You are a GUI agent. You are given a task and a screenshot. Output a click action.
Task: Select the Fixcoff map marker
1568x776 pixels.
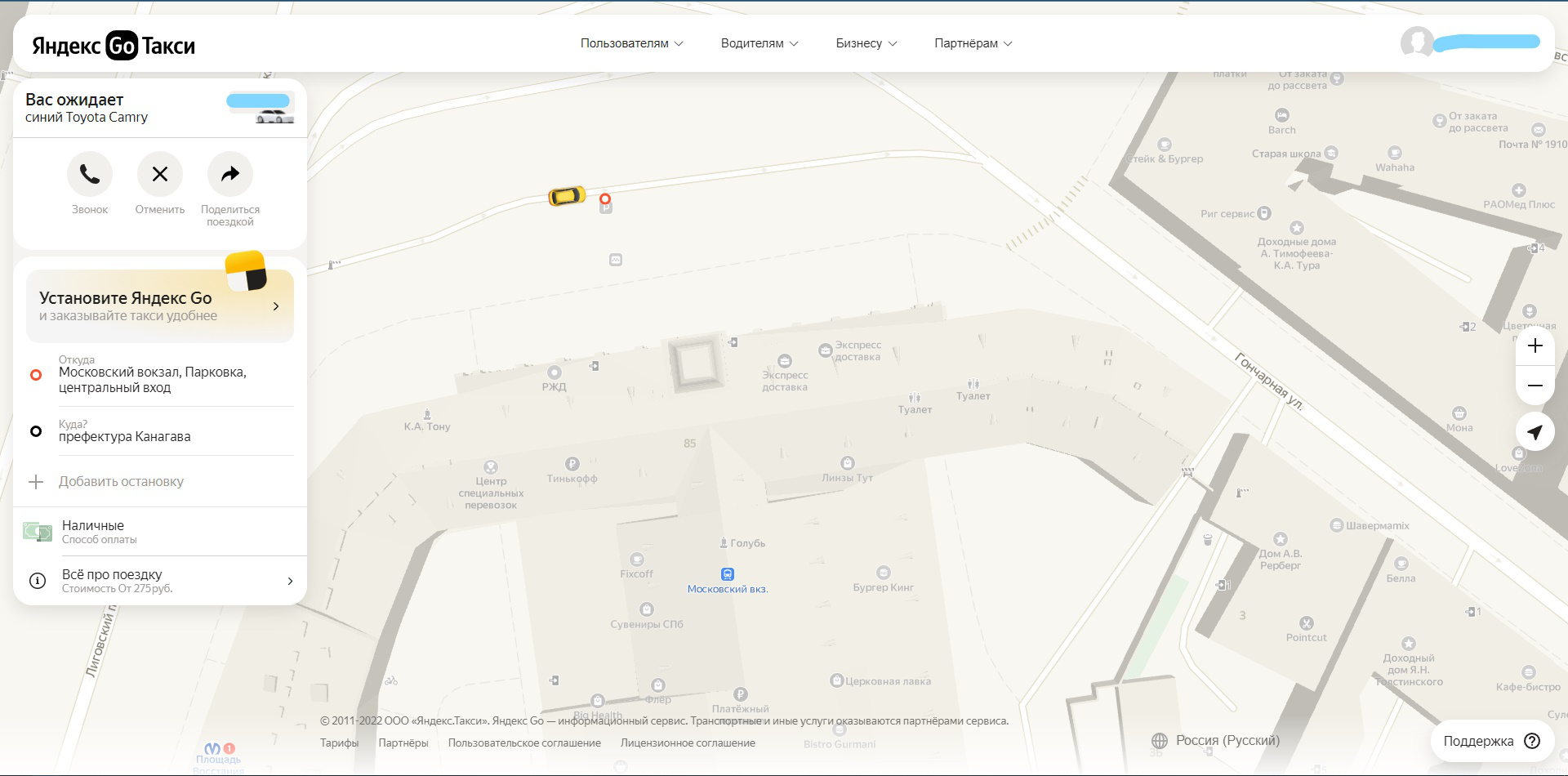click(x=637, y=560)
